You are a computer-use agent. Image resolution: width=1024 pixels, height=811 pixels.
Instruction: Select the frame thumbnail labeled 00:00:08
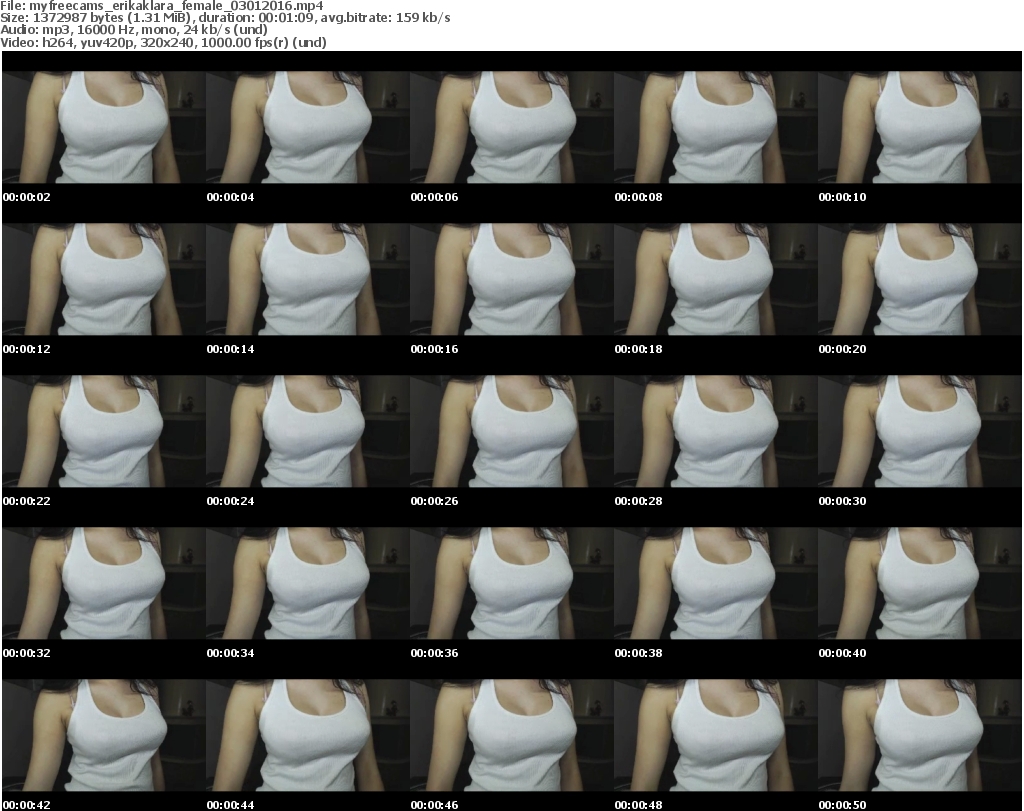[x=716, y=127]
